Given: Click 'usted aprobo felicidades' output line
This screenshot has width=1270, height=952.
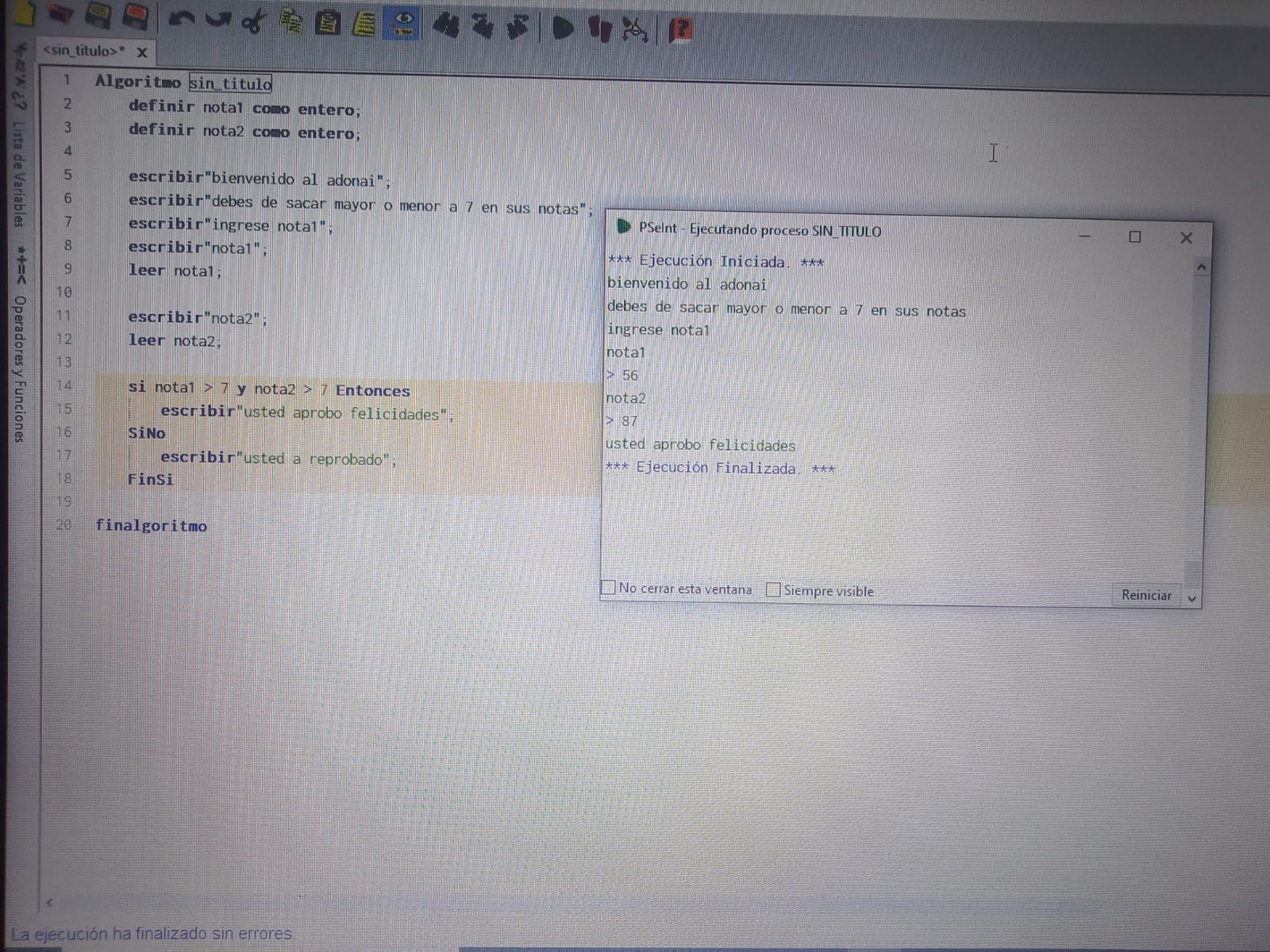Looking at the screenshot, I should coord(700,445).
